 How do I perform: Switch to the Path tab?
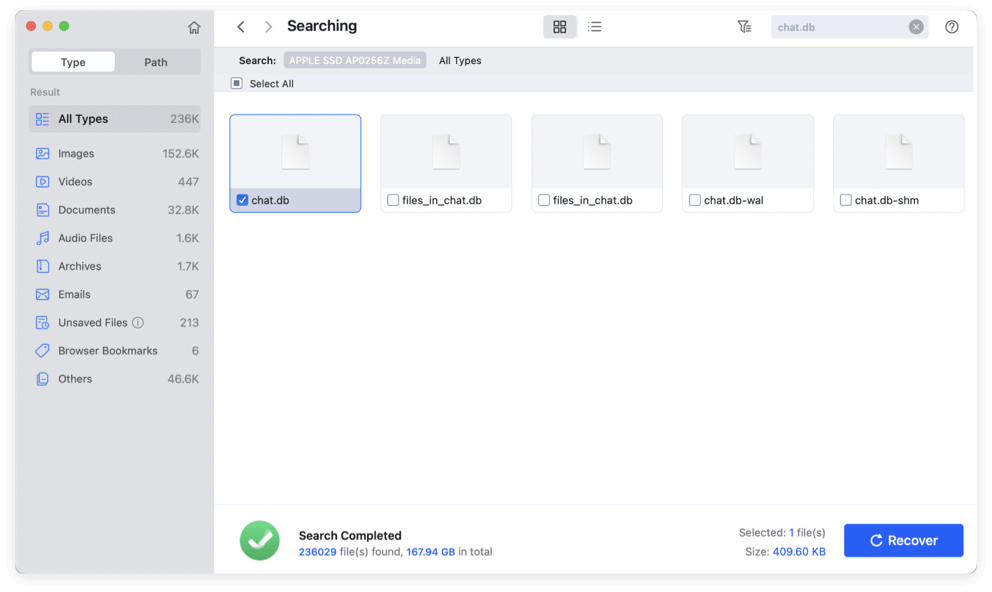(x=155, y=61)
